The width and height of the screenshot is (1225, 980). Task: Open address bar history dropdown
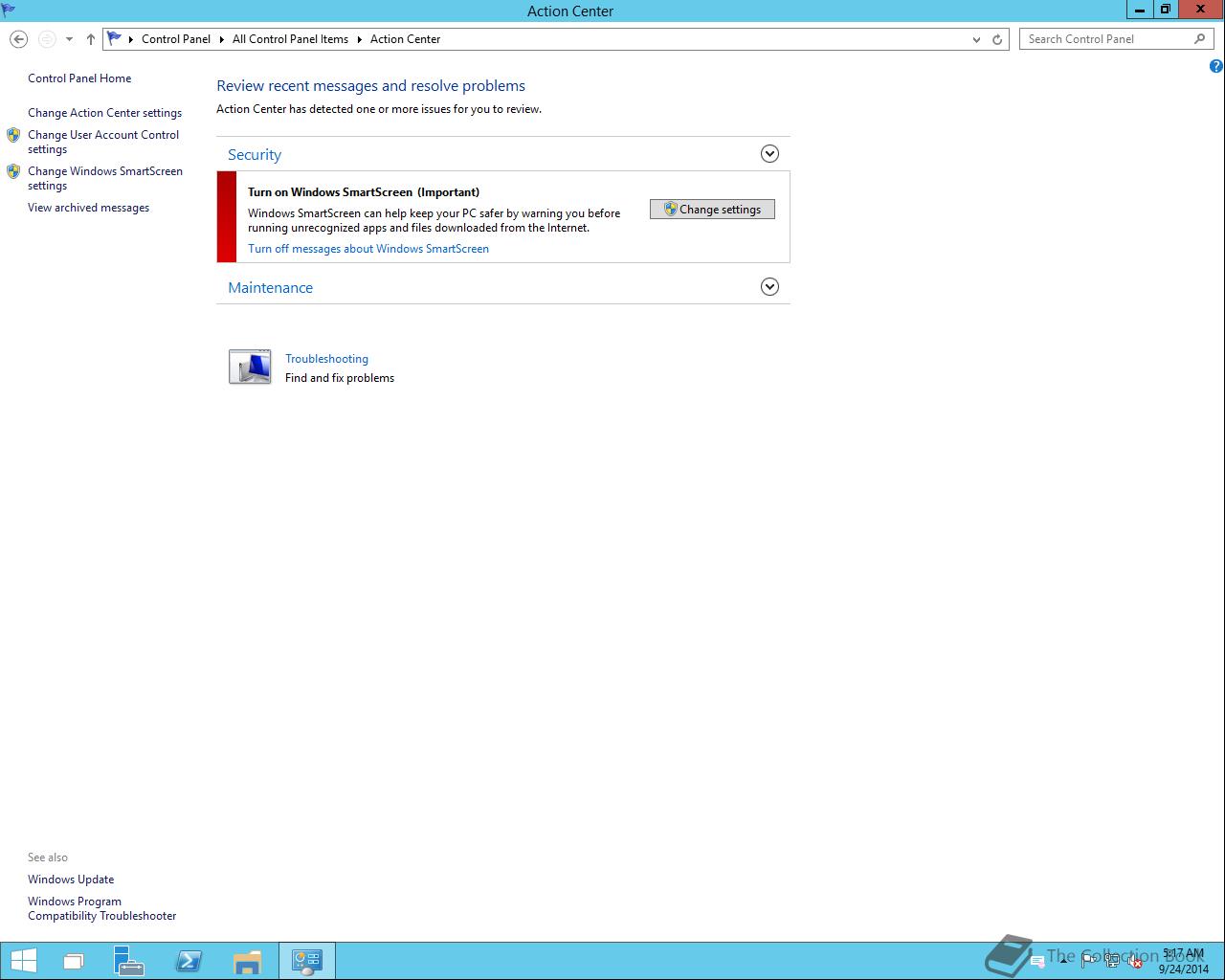click(976, 39)
